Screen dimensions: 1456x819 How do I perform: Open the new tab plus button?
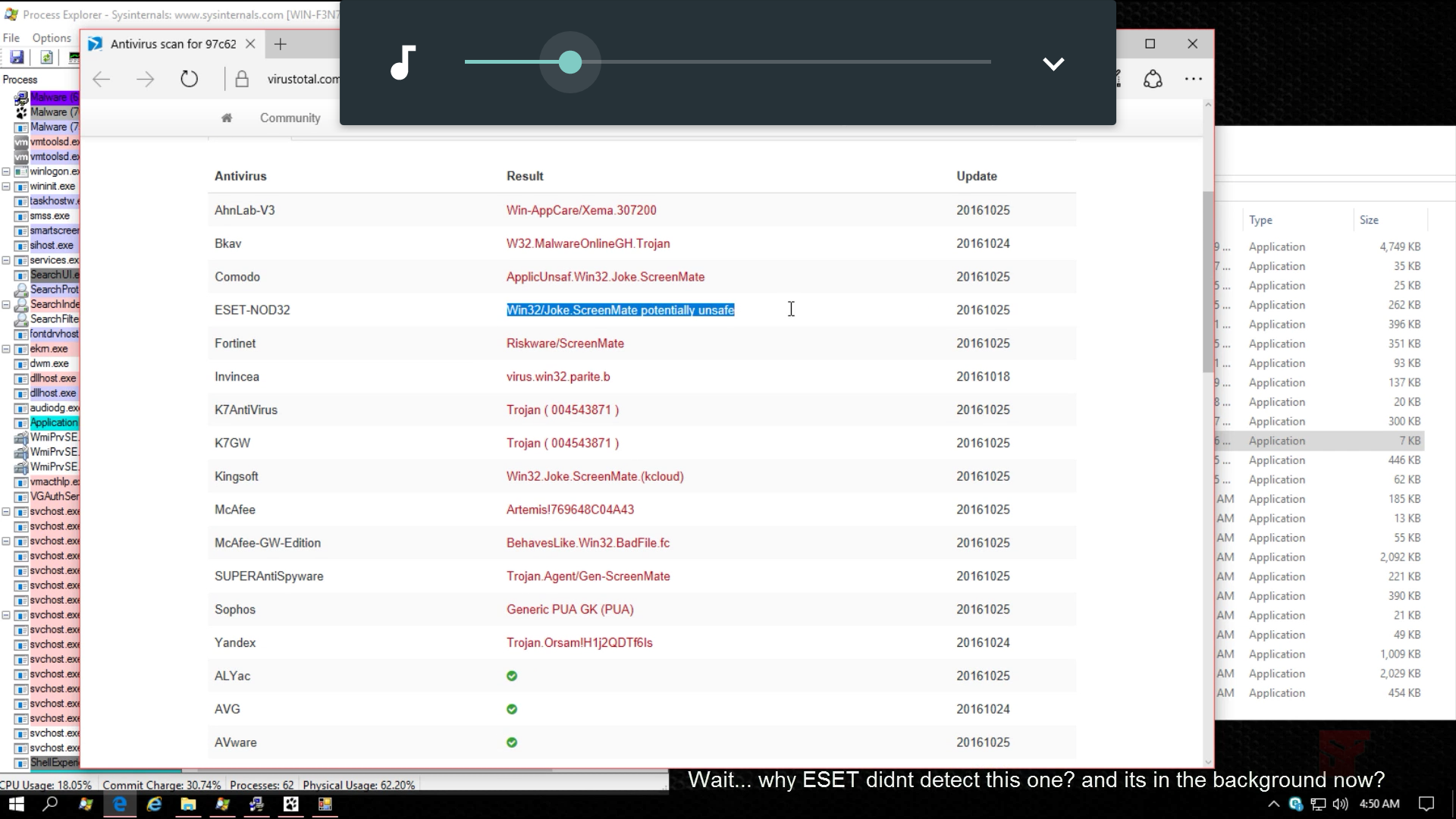click(281, 44)
